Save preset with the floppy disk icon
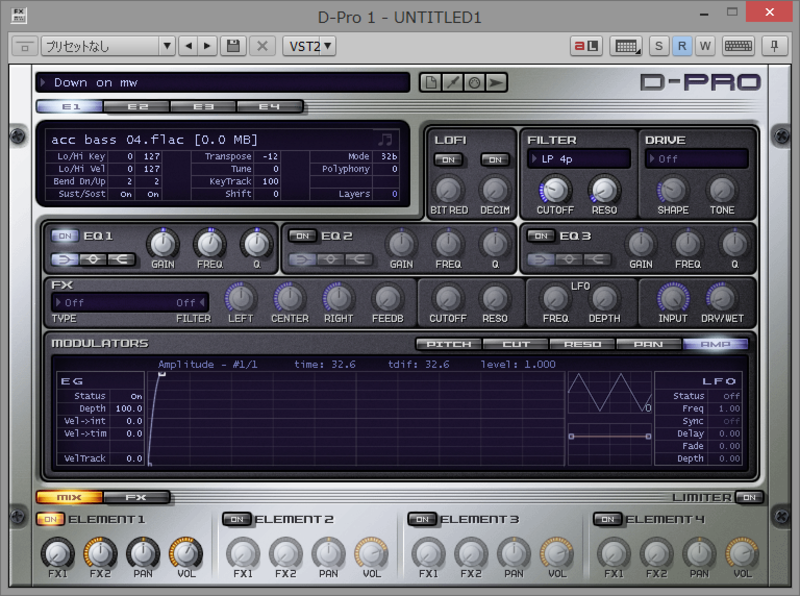 (x=234, y=46)
